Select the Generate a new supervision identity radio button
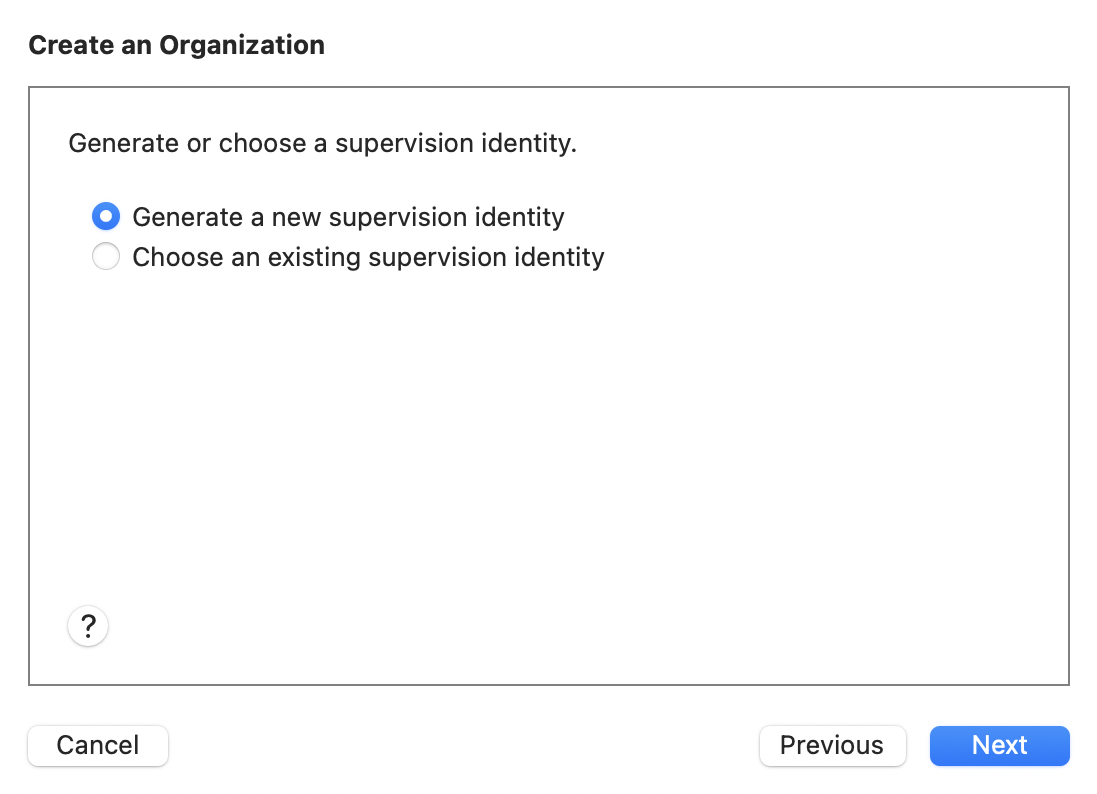This screenshot has height=794, width=1097. [x=106, y=217]
